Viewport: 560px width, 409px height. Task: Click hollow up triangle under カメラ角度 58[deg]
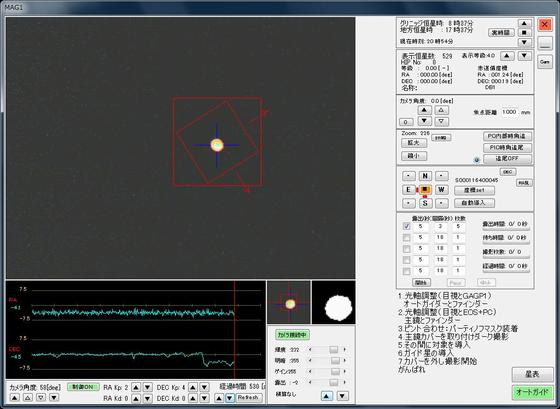click(28, 397)
